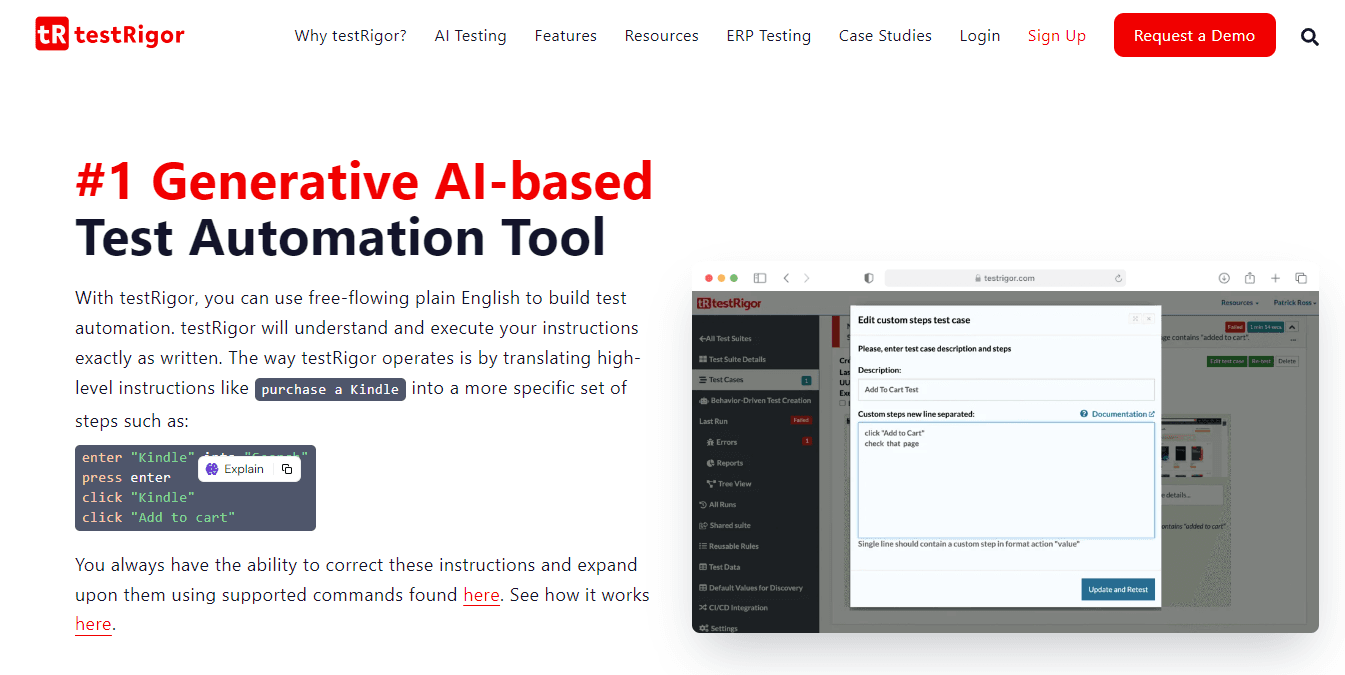Click the testRigor logo in top-left corner
1345x675 pixels.
tap(110, 35)
